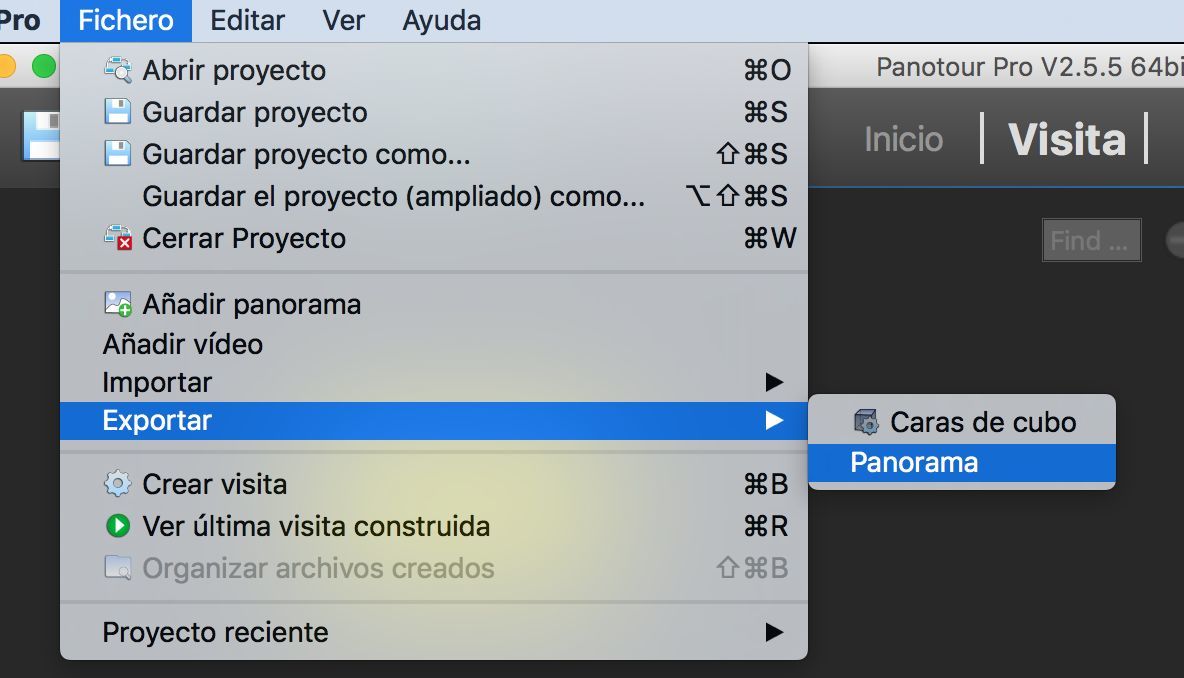This screenshot has width=1184, height=678.
Task: Click the green play icon for Ver última visita
Action: pyautogui.click(x=118, y=525)
